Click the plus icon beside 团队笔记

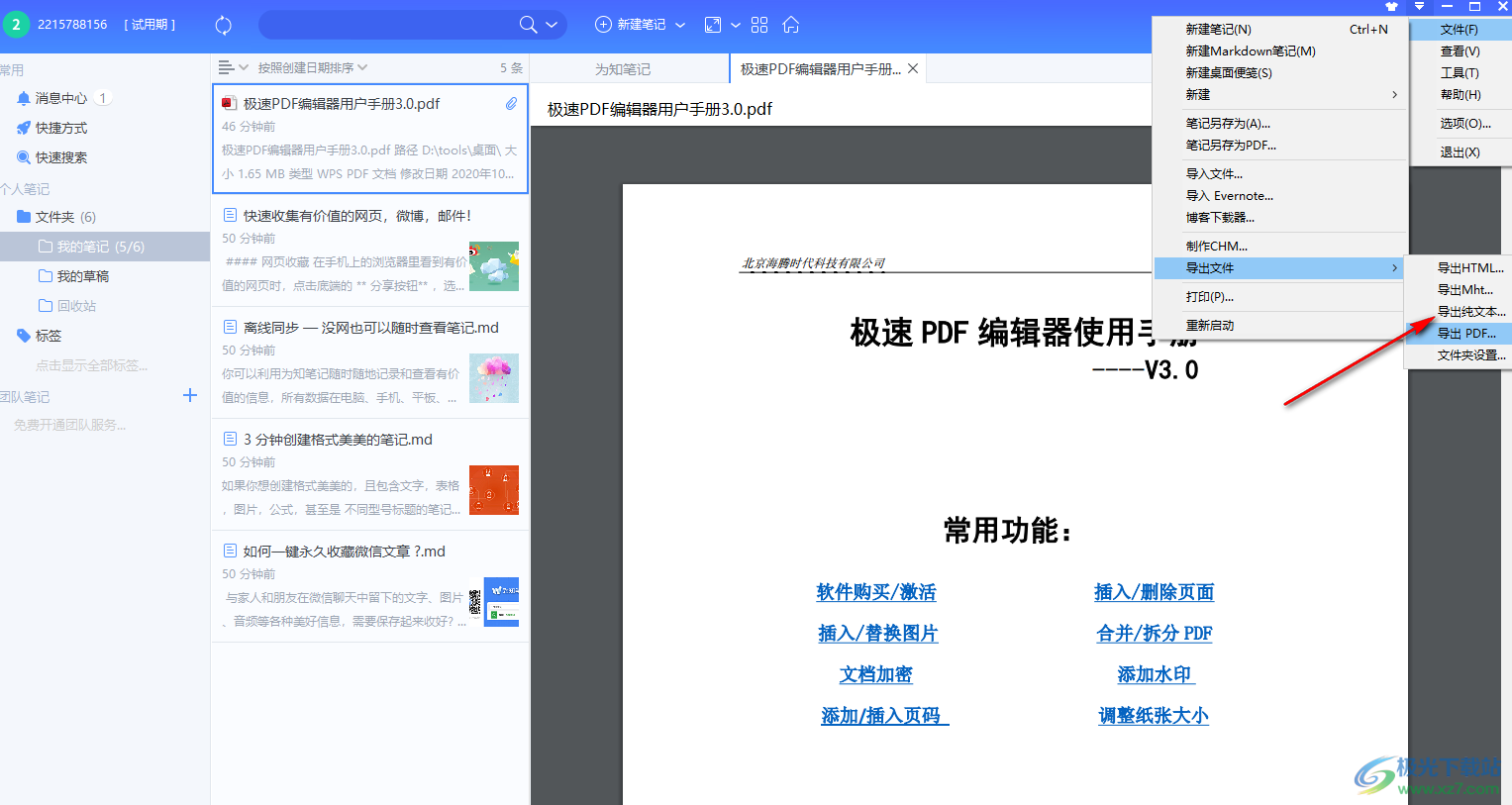click(x=190, y=396)
